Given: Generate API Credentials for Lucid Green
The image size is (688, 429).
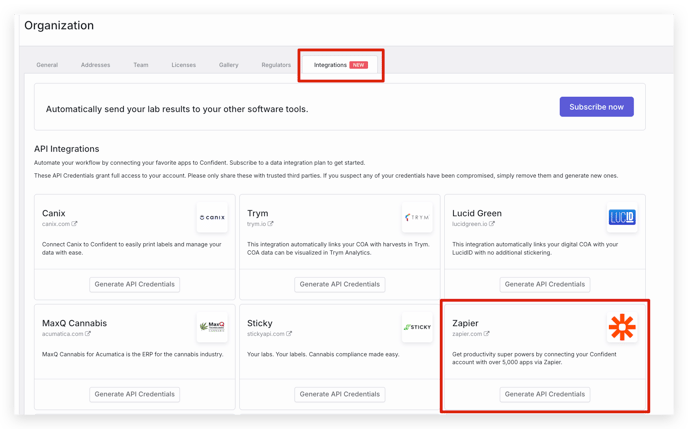Looking at the screenshot, I should (545, 284).
